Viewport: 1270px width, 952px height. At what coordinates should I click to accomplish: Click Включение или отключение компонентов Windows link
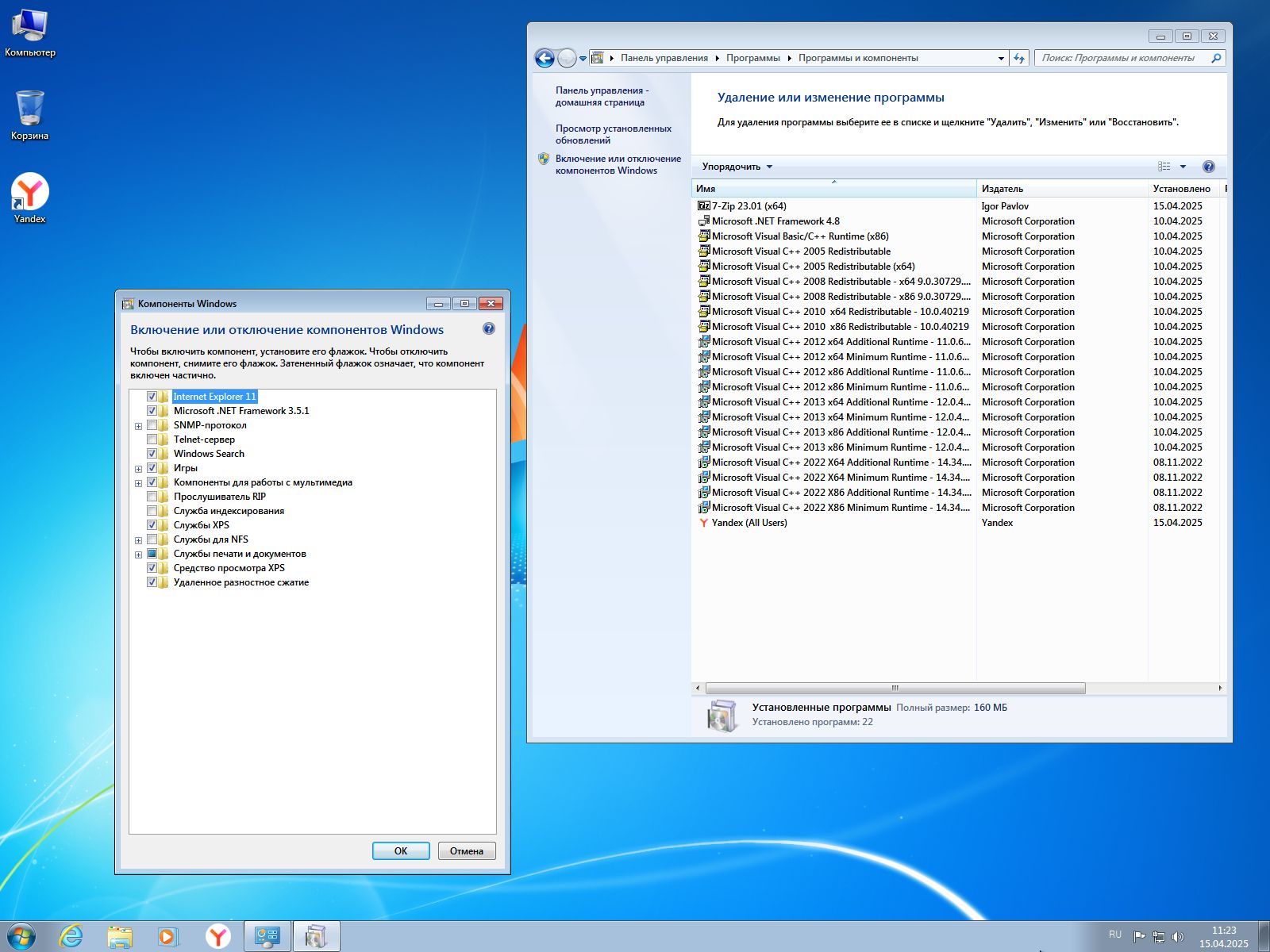pos(618,164)
